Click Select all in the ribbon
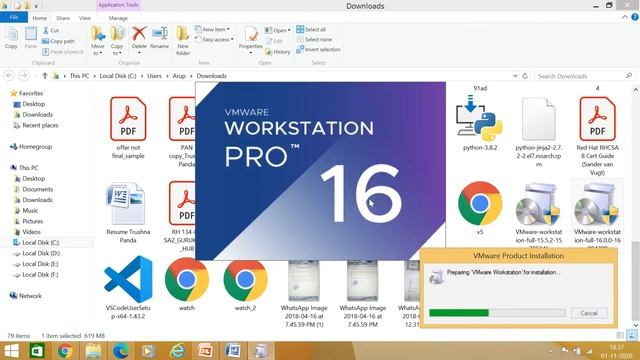The height and width of the screenshot is (360, 640). pos(311,29)
